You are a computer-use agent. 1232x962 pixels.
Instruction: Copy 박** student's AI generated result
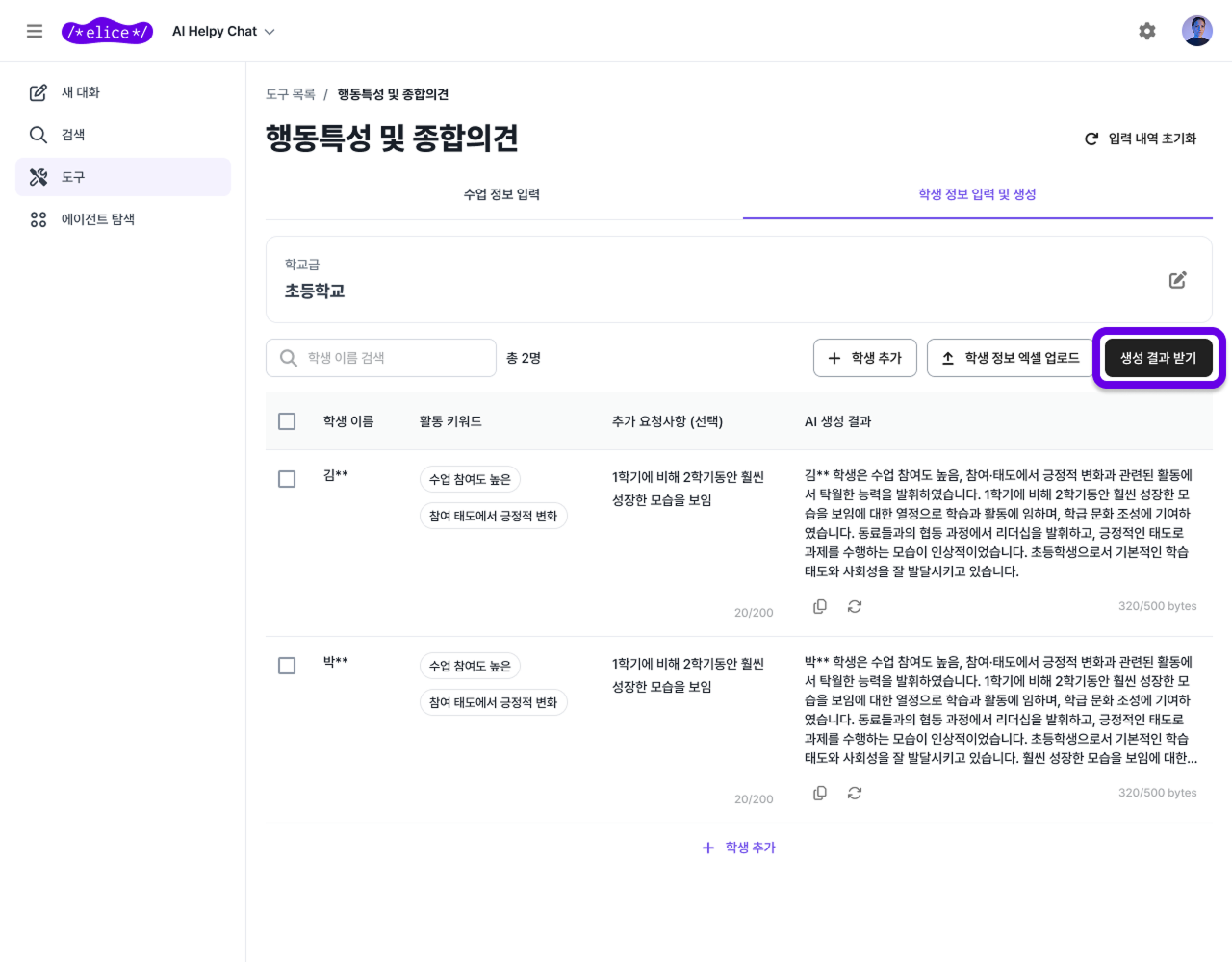point(819,793)
